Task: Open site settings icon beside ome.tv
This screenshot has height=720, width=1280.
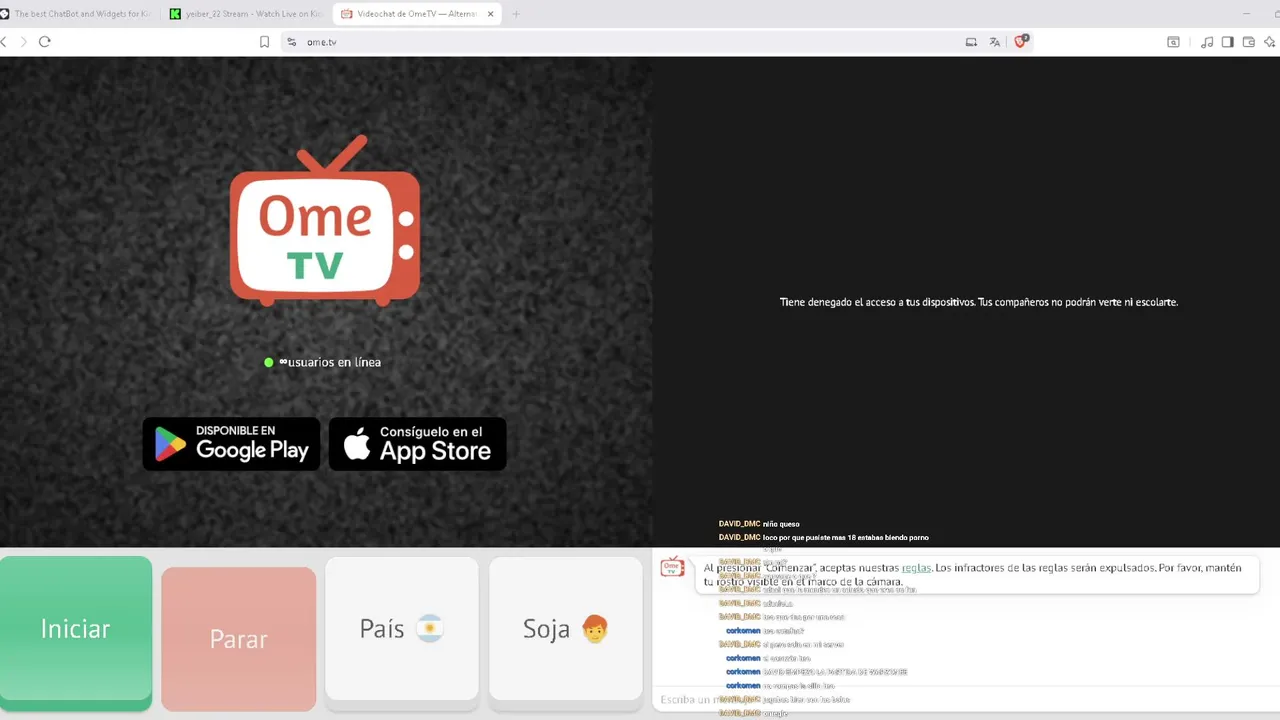Action: pyautogui.click(x=291, y=42)
